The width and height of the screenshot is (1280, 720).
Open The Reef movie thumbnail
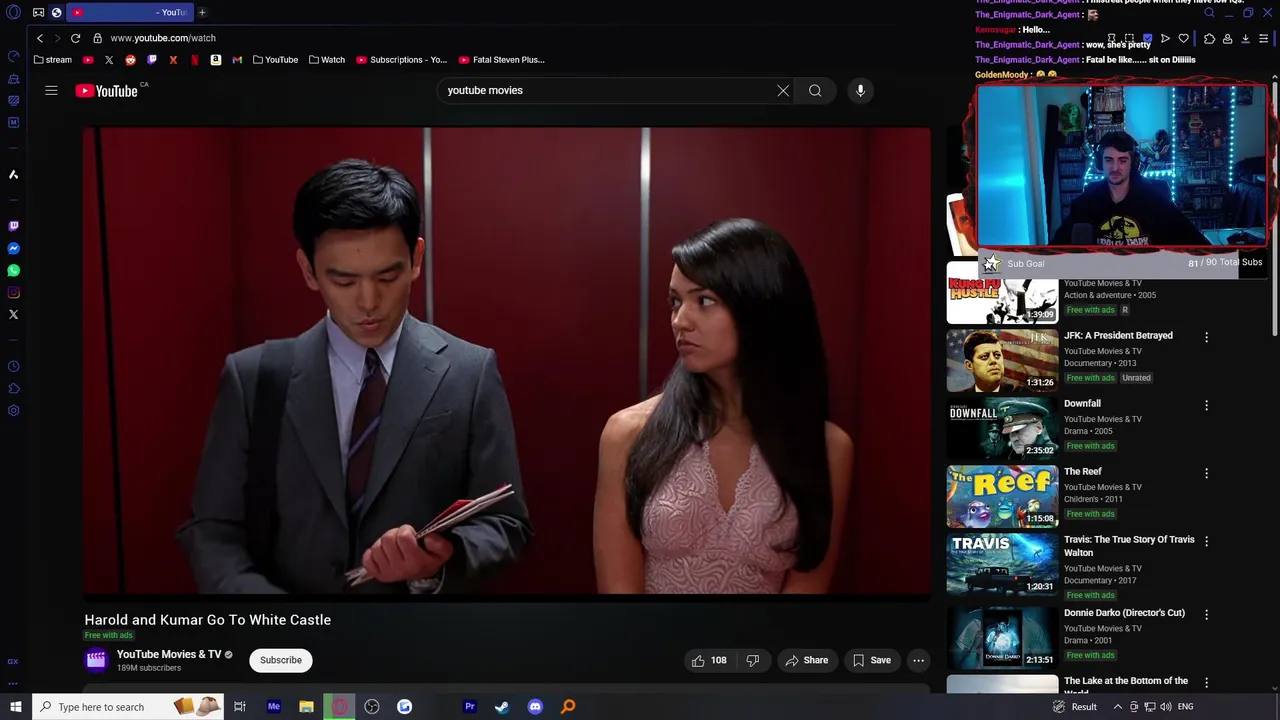(x=1002, y=496)
